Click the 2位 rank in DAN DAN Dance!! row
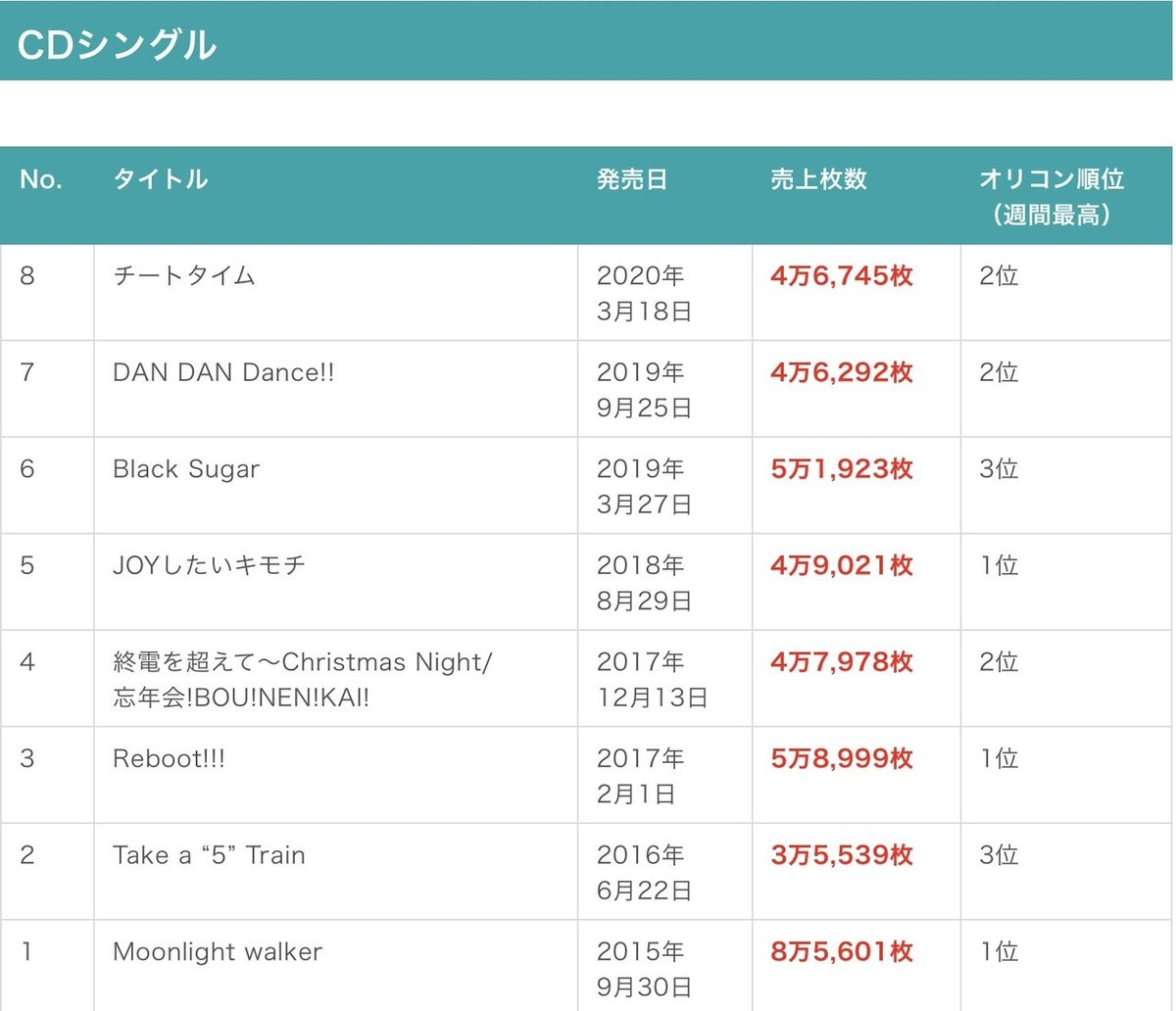 pyautogui.click(x=999, y=372)
